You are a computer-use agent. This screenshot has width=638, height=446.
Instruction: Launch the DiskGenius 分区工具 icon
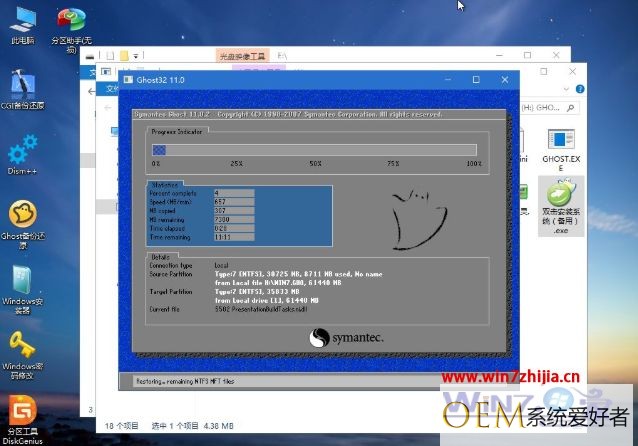click(x=23, y=419)
